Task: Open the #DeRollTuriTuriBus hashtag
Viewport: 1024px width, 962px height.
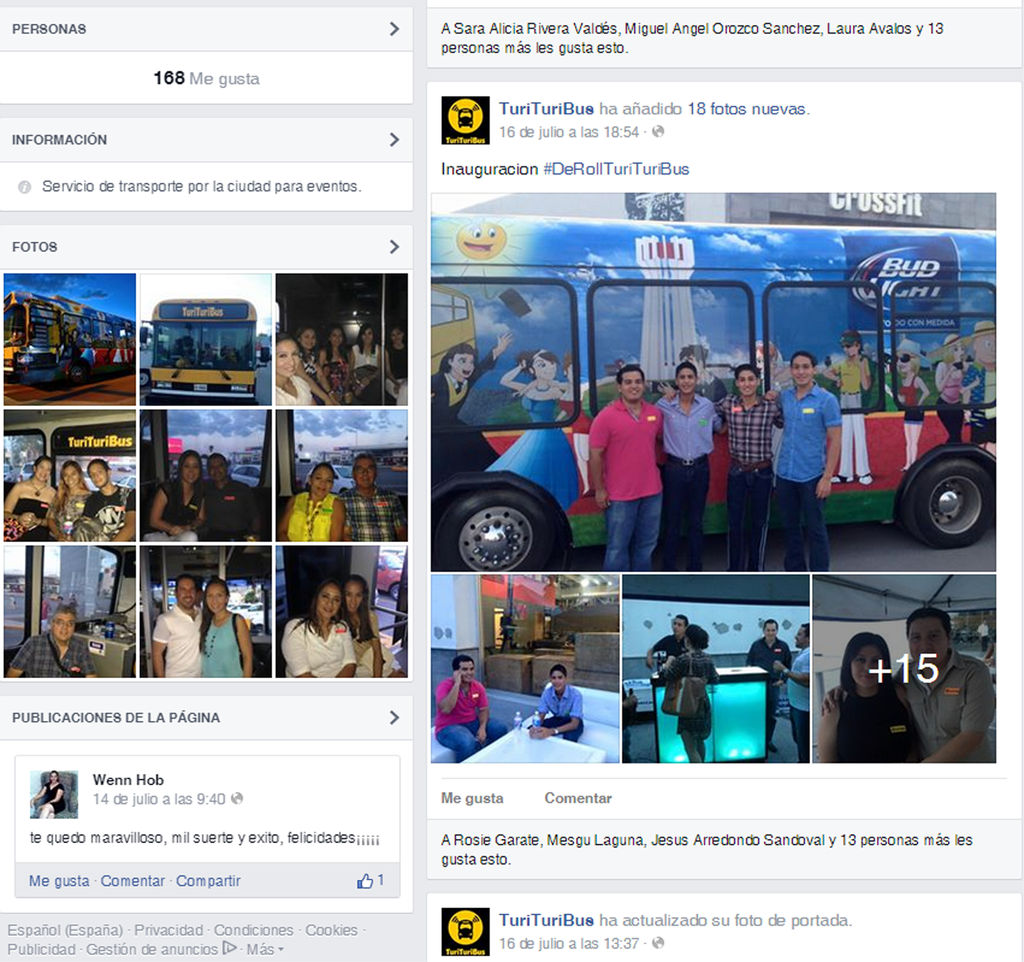Action: tap(616, 169)
